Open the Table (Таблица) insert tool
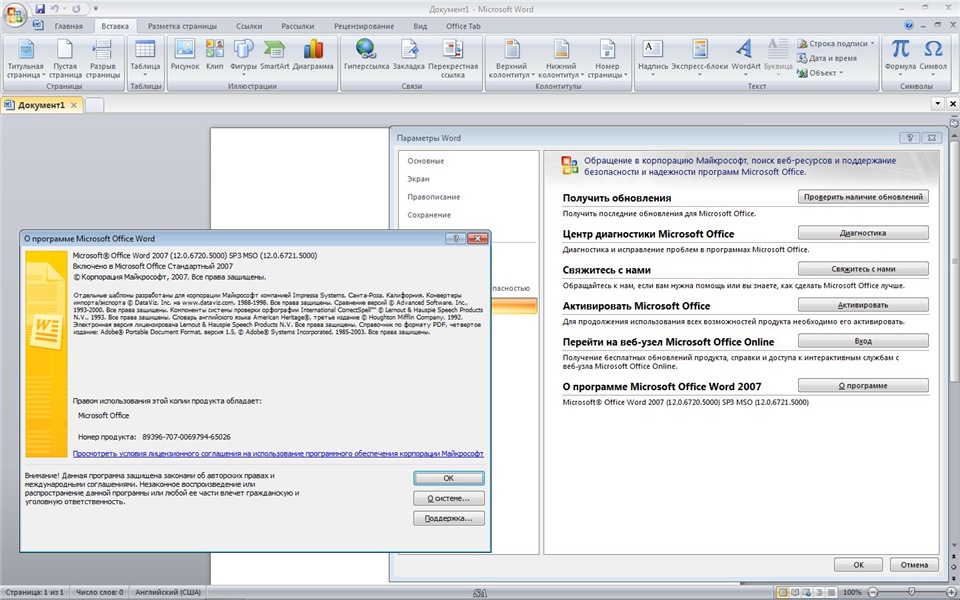 tap(145, 59)
